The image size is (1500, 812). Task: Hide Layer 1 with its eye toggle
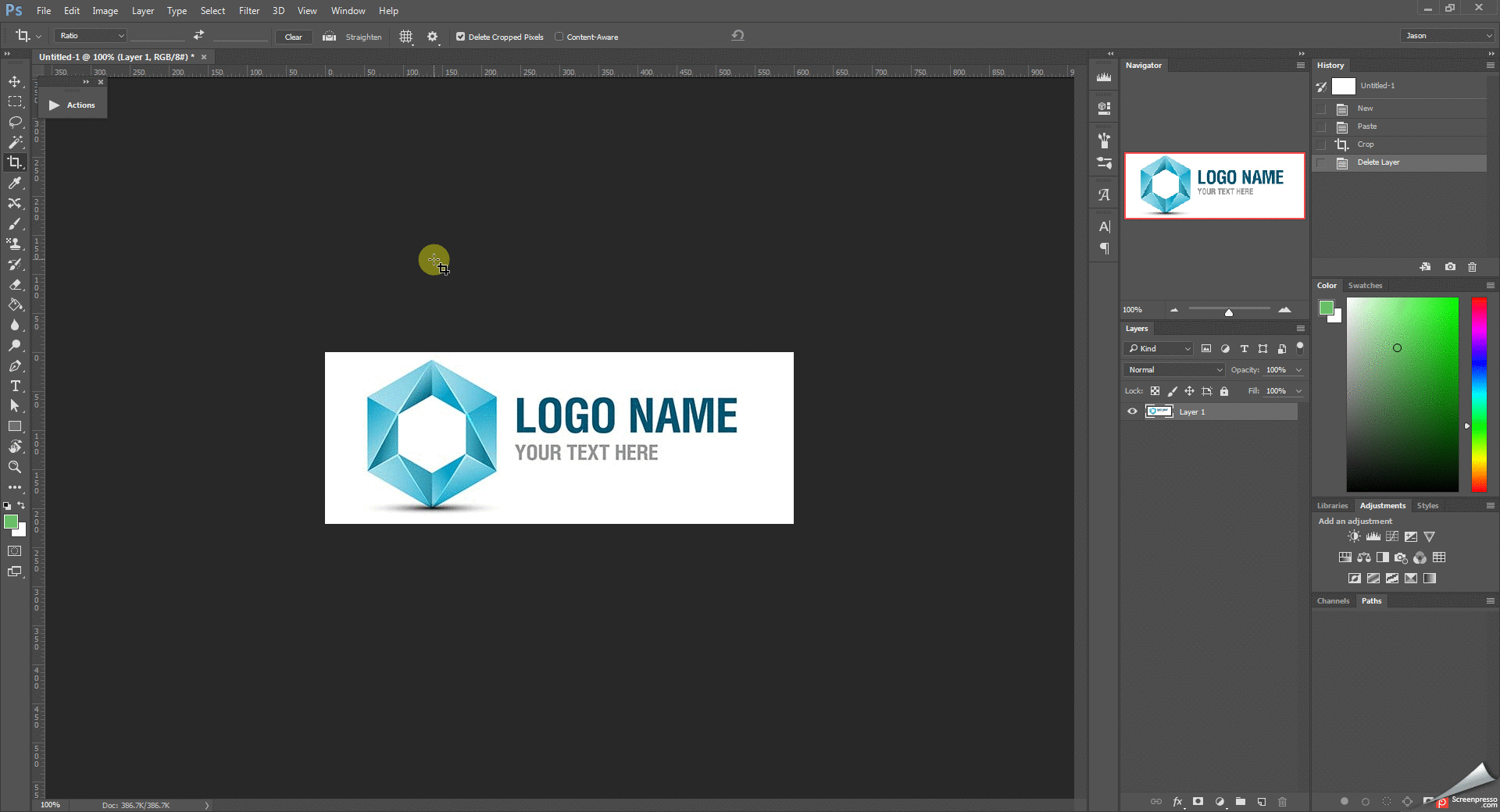point(1131,411)
